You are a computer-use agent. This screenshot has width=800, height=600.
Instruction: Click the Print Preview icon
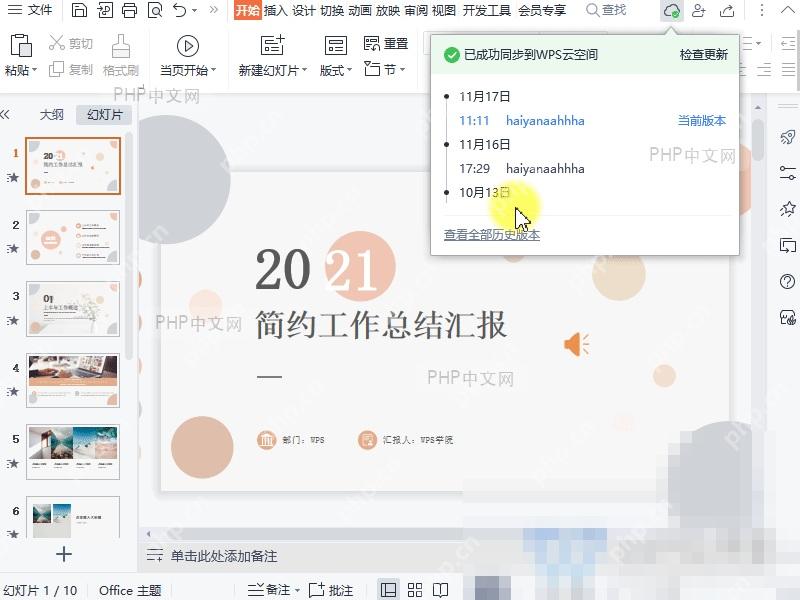(155, 10)
